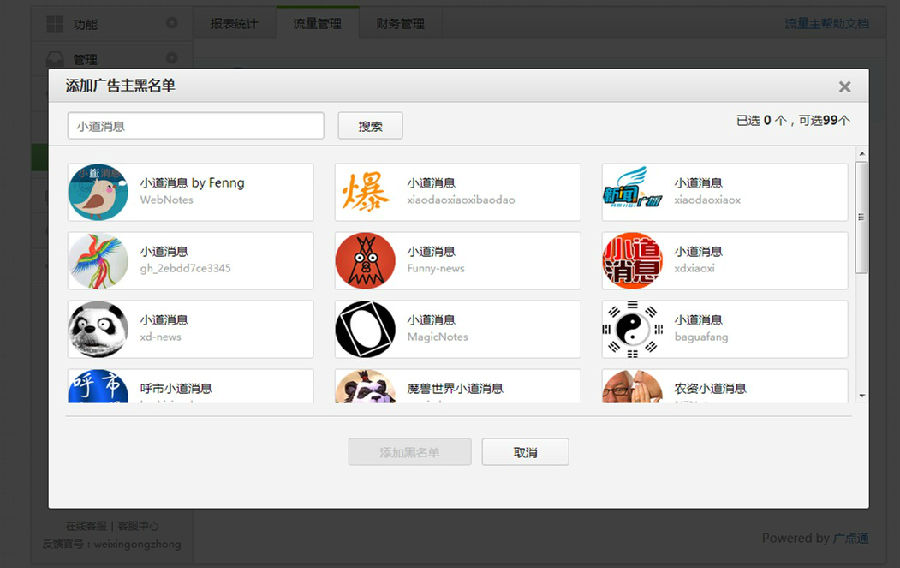Image resolution: width=900 pixels, height=568 pixels.
Task: Pick the yin-yang baguafang avatar
Action: click(x=632, y=329)
